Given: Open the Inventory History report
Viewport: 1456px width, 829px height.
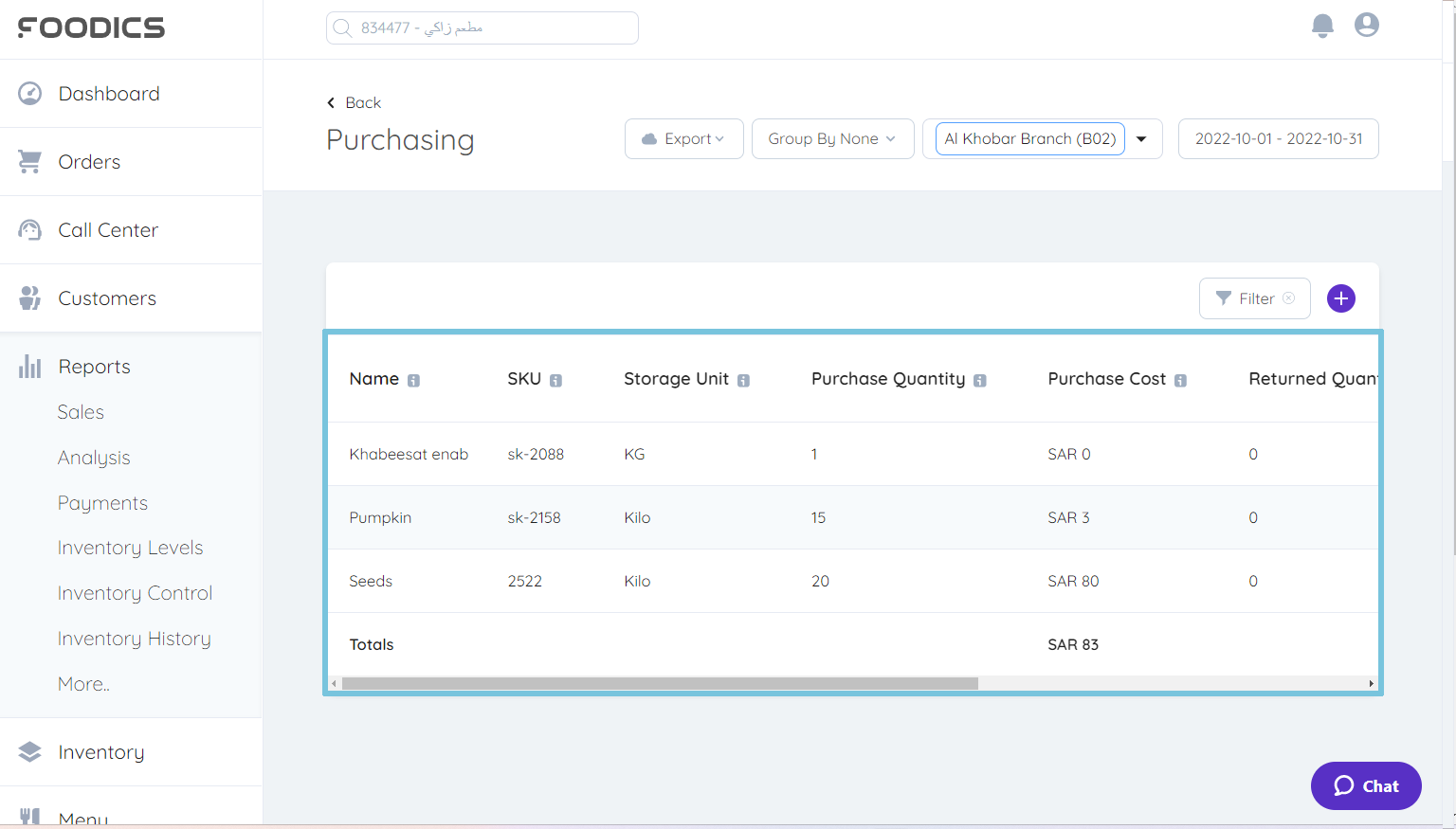Looking at the screenshot, I should 134,639.
